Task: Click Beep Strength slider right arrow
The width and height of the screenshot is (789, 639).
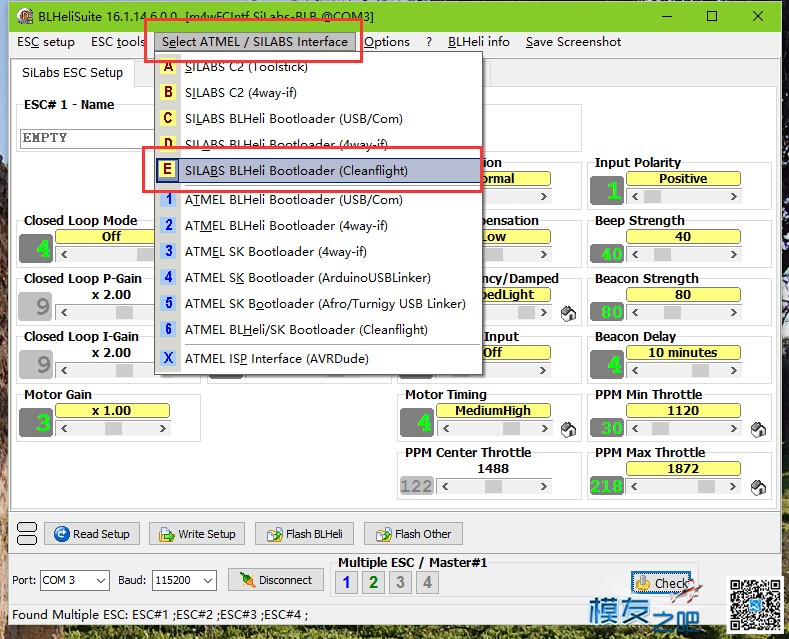Action: [x=734, y=255]
